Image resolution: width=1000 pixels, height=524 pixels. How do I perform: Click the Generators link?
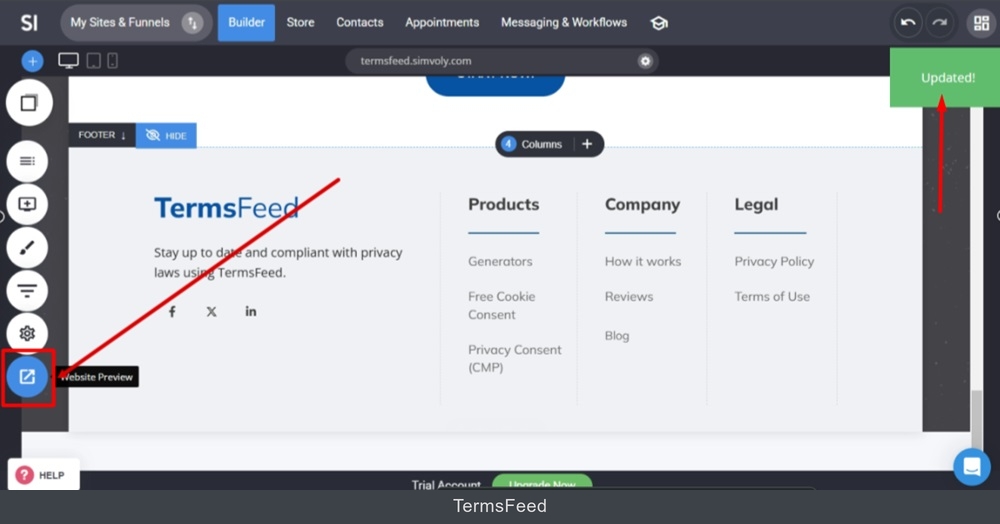500,261
